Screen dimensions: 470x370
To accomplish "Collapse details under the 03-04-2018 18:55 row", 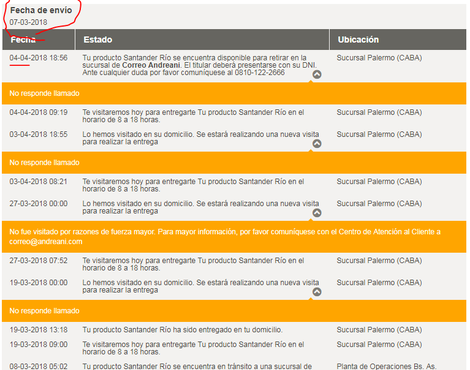I will [x=317, y=144].
